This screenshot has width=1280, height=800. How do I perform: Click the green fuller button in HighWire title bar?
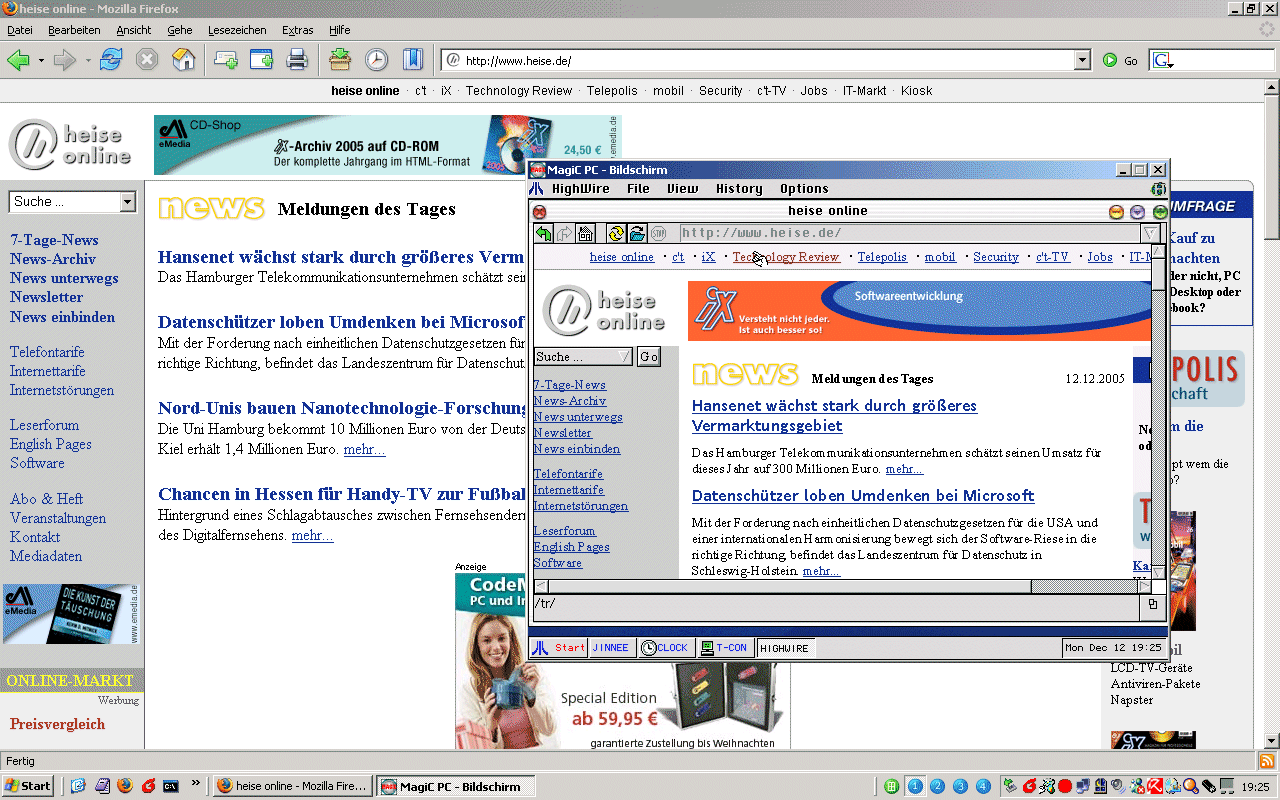coord(1159,212)
